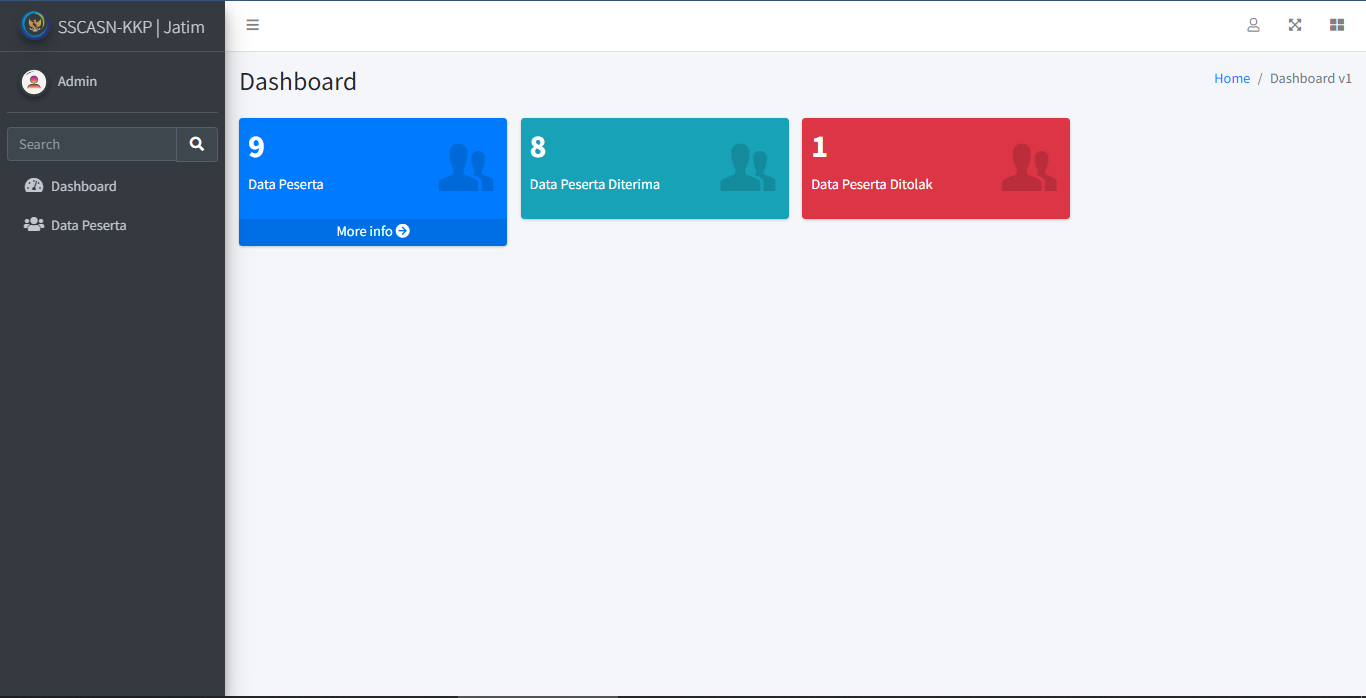The height and width of the screenshot is (698, 1366).
Task: Click the More info link on blue card
Action: coord(372,231)
